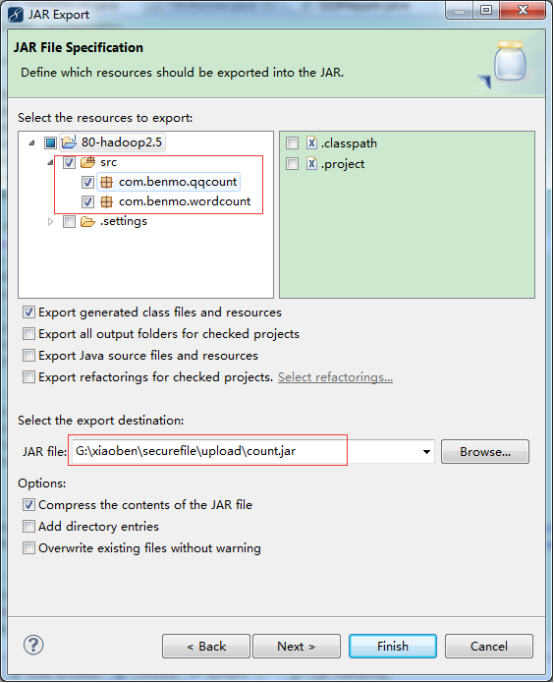Click the .classpath file icon
Image resolution: width=554 pixels, height=683 pixels.
(x=311, y=143)
